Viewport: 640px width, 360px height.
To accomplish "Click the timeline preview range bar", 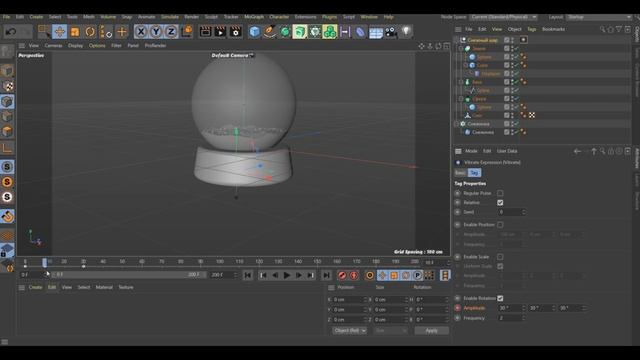I will pyautogui.click(x=128, y=275).
